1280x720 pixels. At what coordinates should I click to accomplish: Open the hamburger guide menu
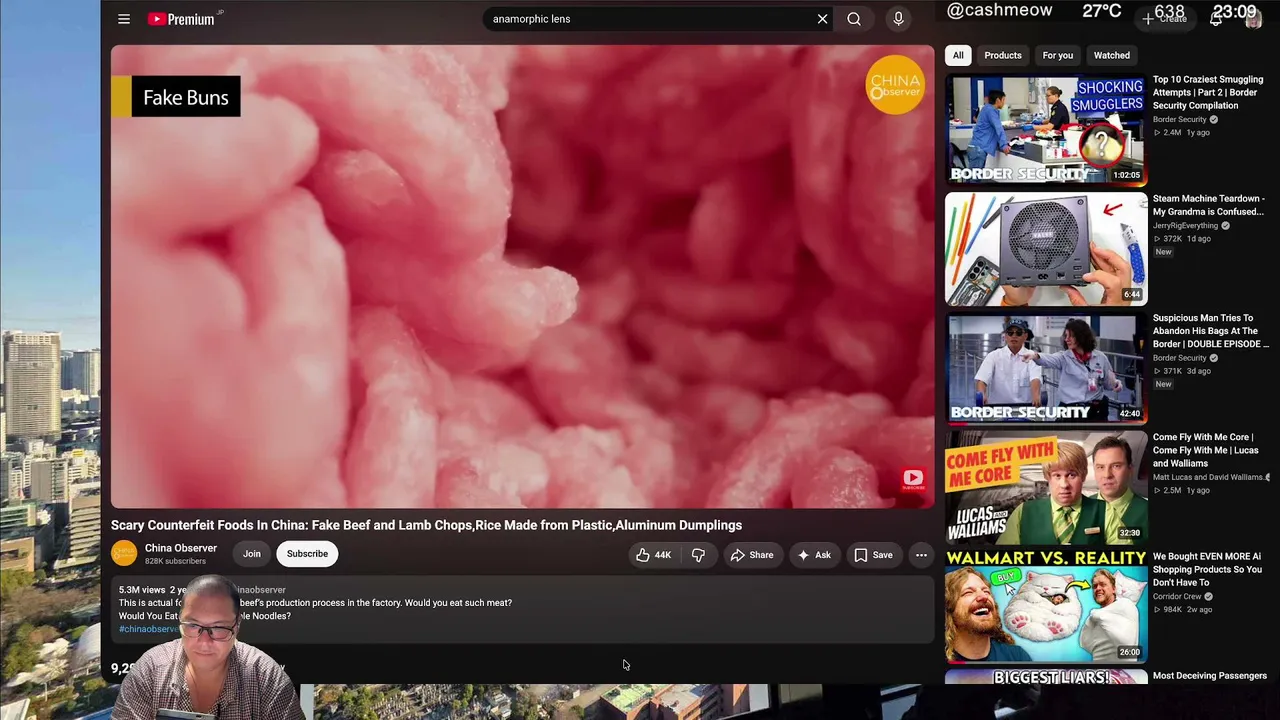(x=124, y=19)
